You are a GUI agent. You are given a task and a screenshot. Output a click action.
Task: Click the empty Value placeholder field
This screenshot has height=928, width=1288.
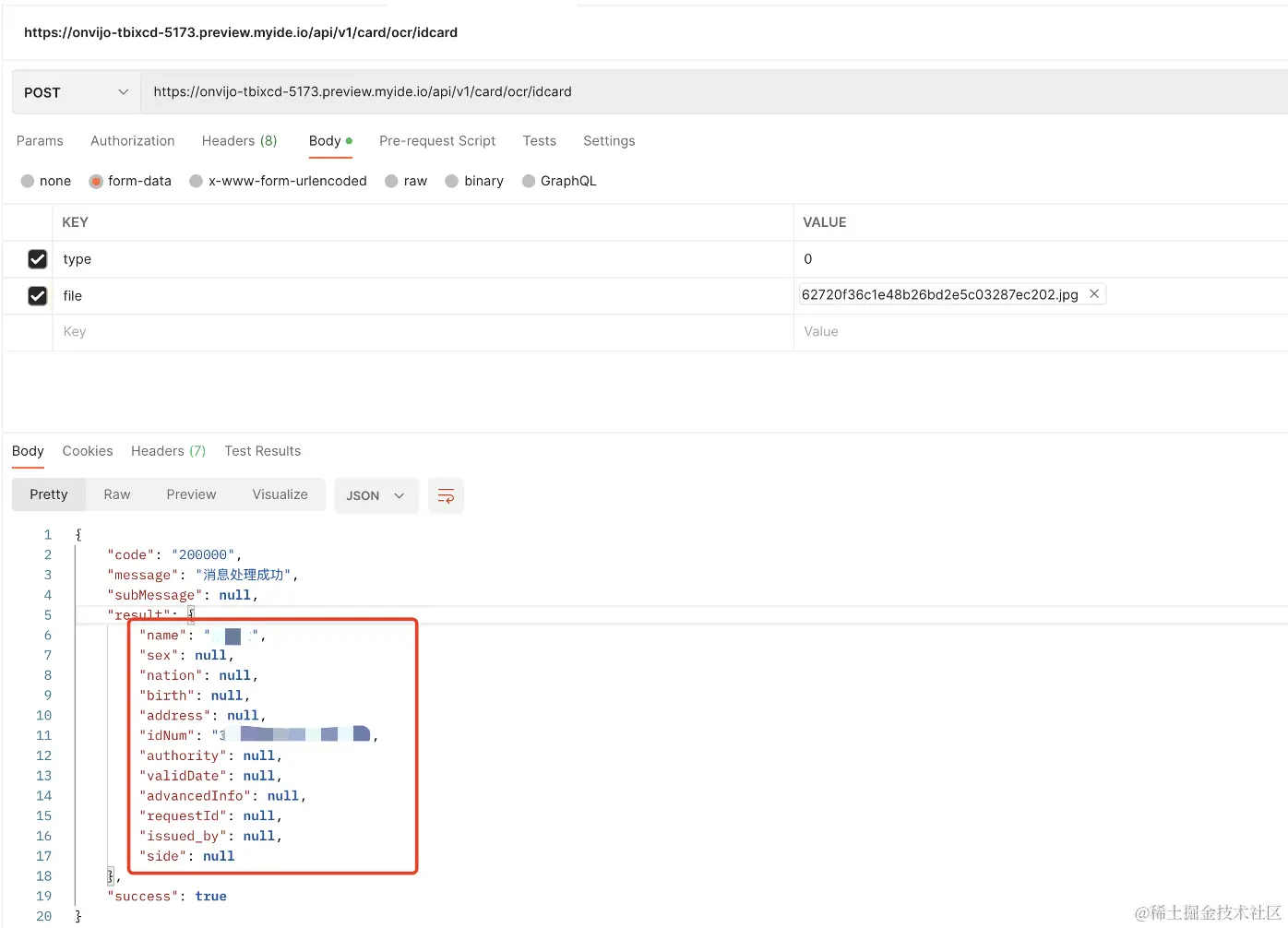1041,332
